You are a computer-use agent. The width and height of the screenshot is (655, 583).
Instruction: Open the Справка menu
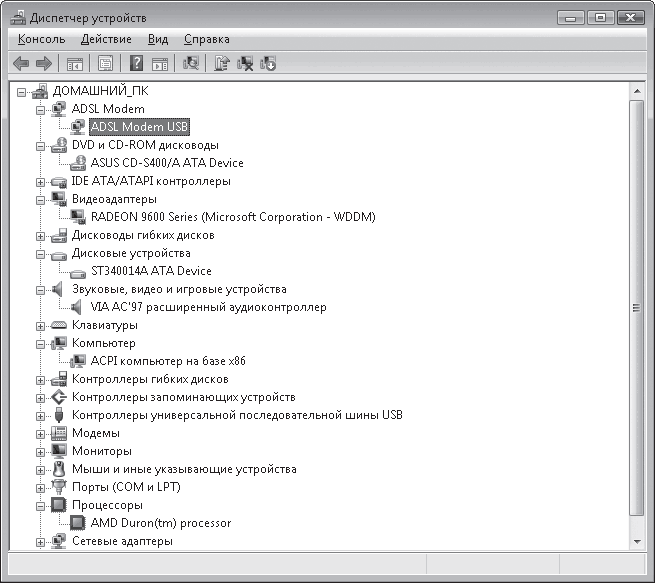tap(206, 39)
